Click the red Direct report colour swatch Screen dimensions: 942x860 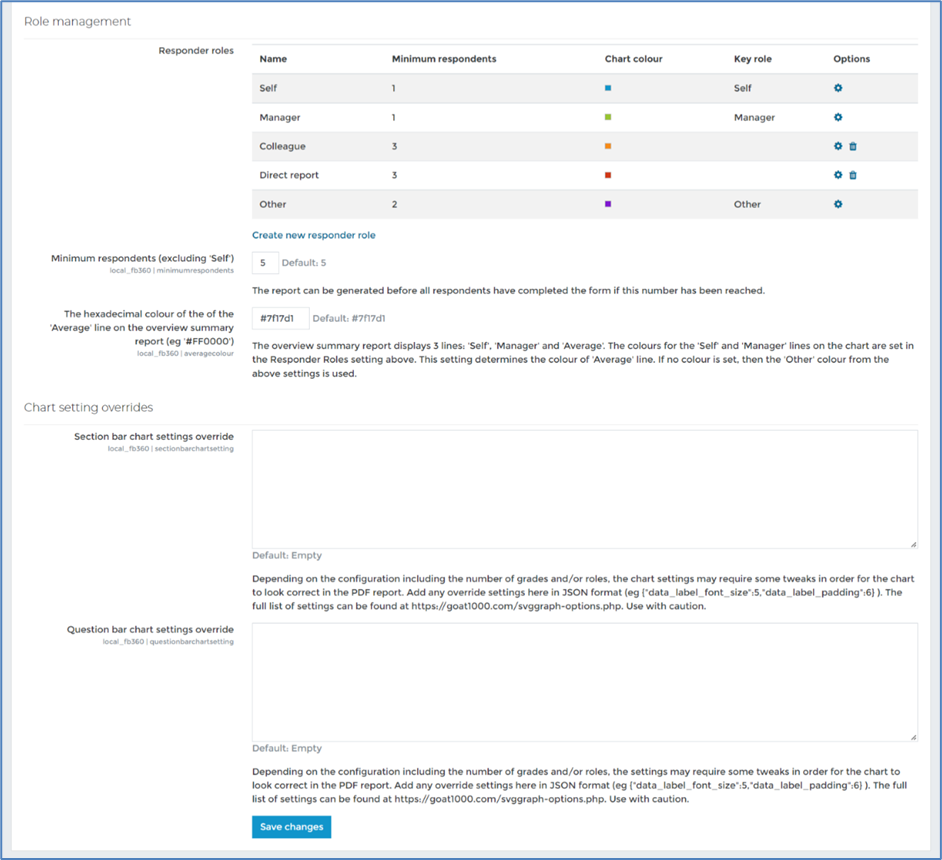(x=608, y=175)
